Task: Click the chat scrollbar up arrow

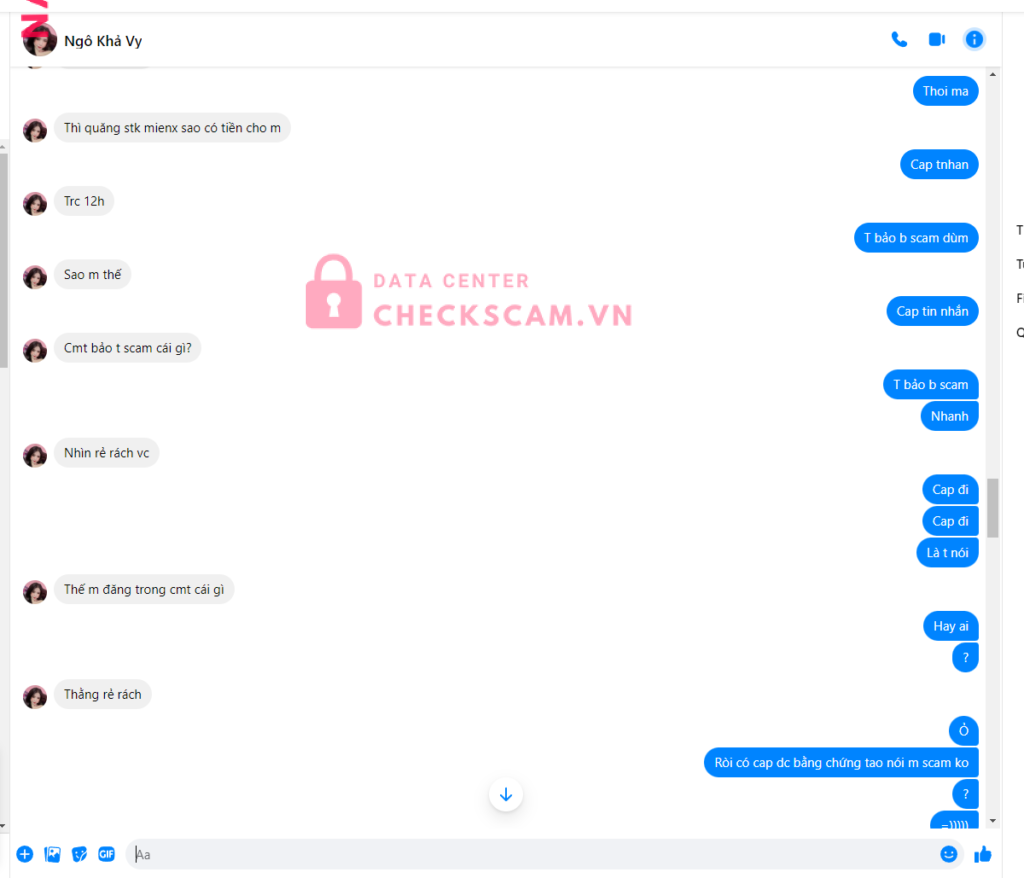Action: 993,74
